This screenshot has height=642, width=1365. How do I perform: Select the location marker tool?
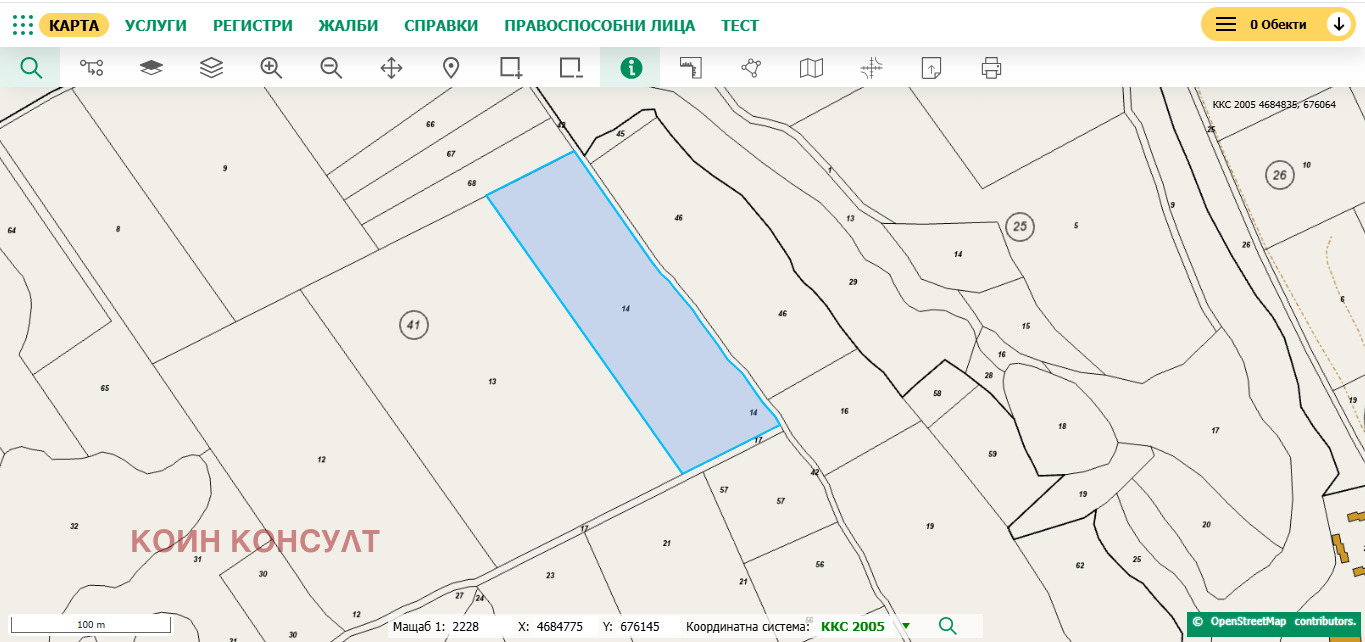(x=450, y=68)
